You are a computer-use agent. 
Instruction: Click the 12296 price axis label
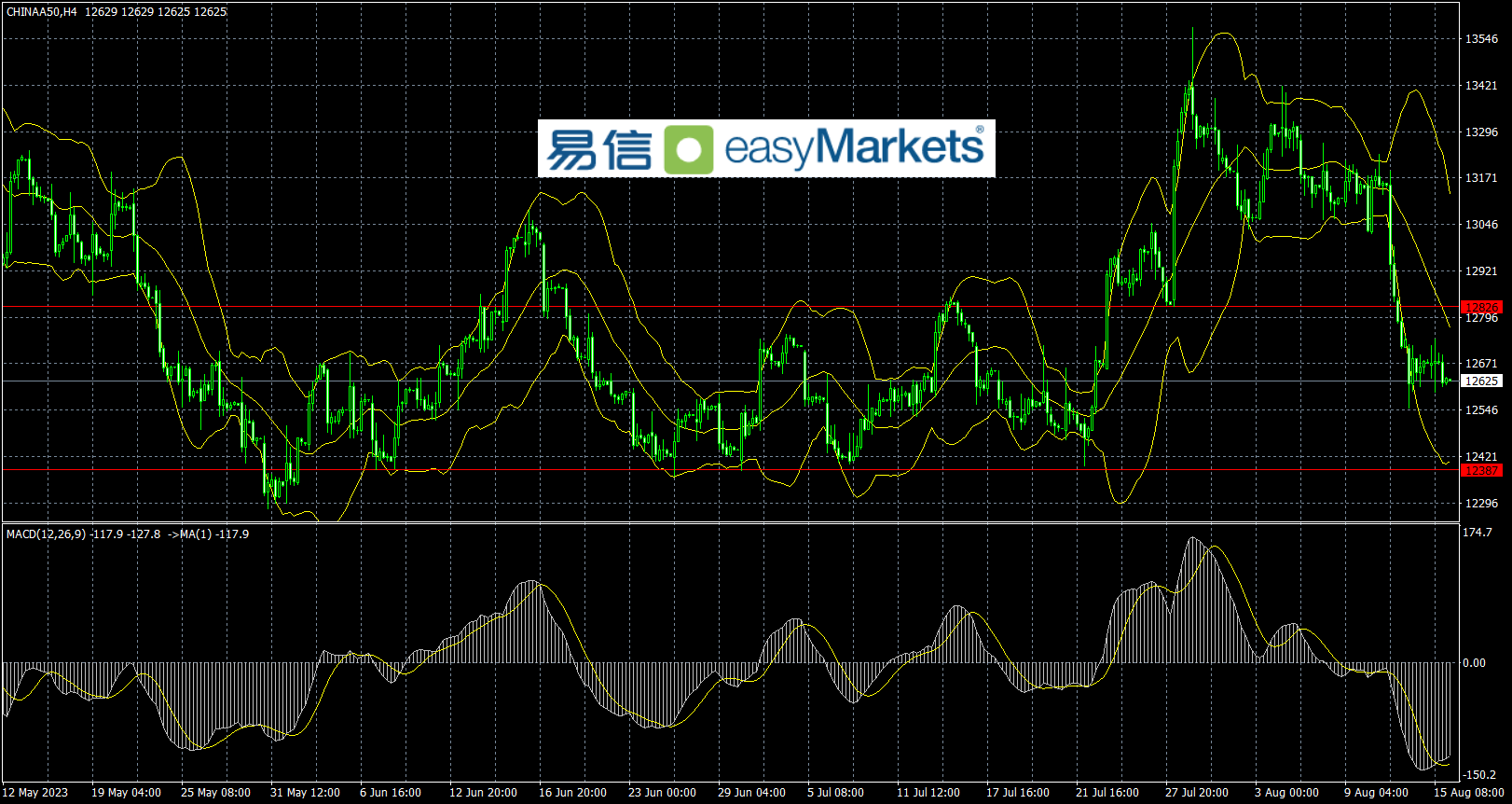[x=1481, y=504]
